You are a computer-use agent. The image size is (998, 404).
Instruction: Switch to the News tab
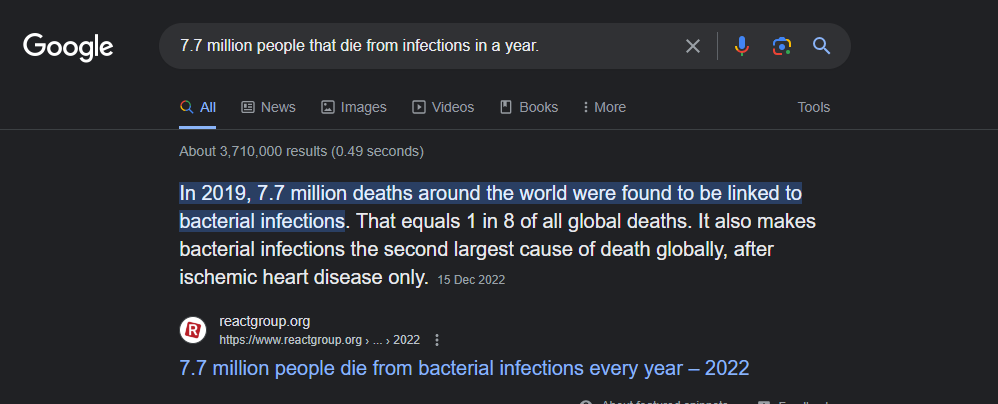(268, 107)
